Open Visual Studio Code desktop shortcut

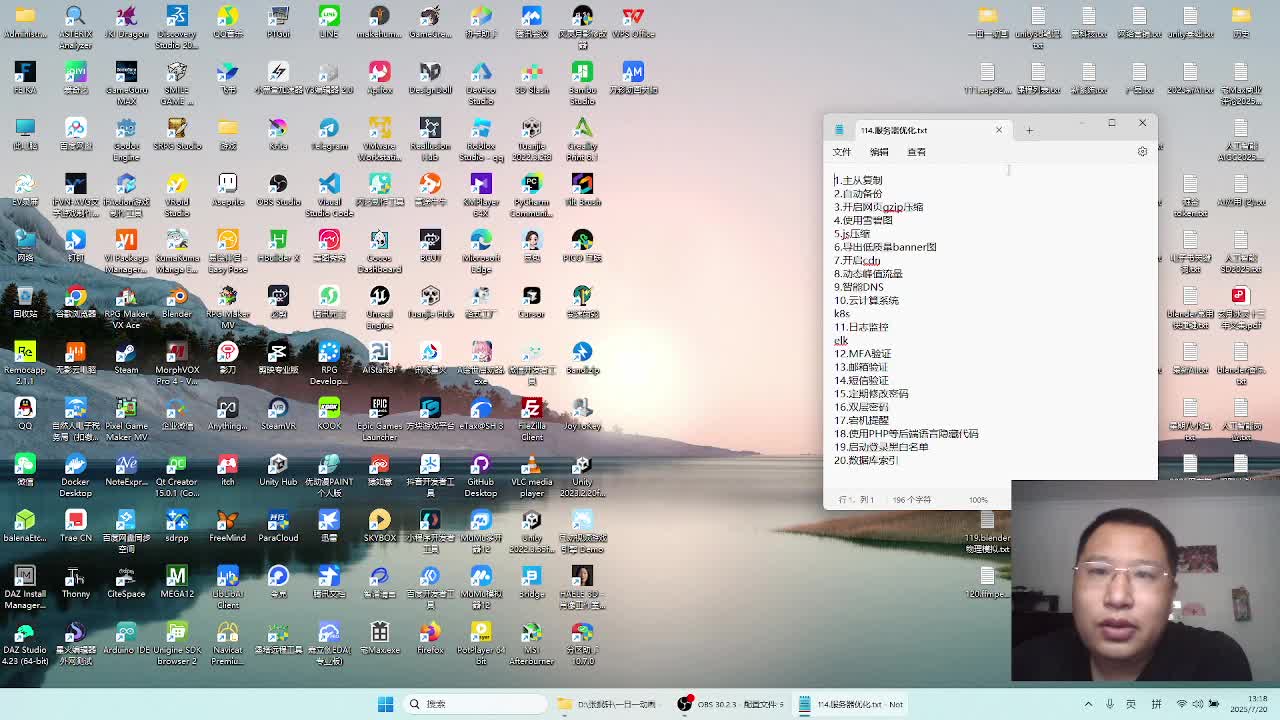click(329, 185)
